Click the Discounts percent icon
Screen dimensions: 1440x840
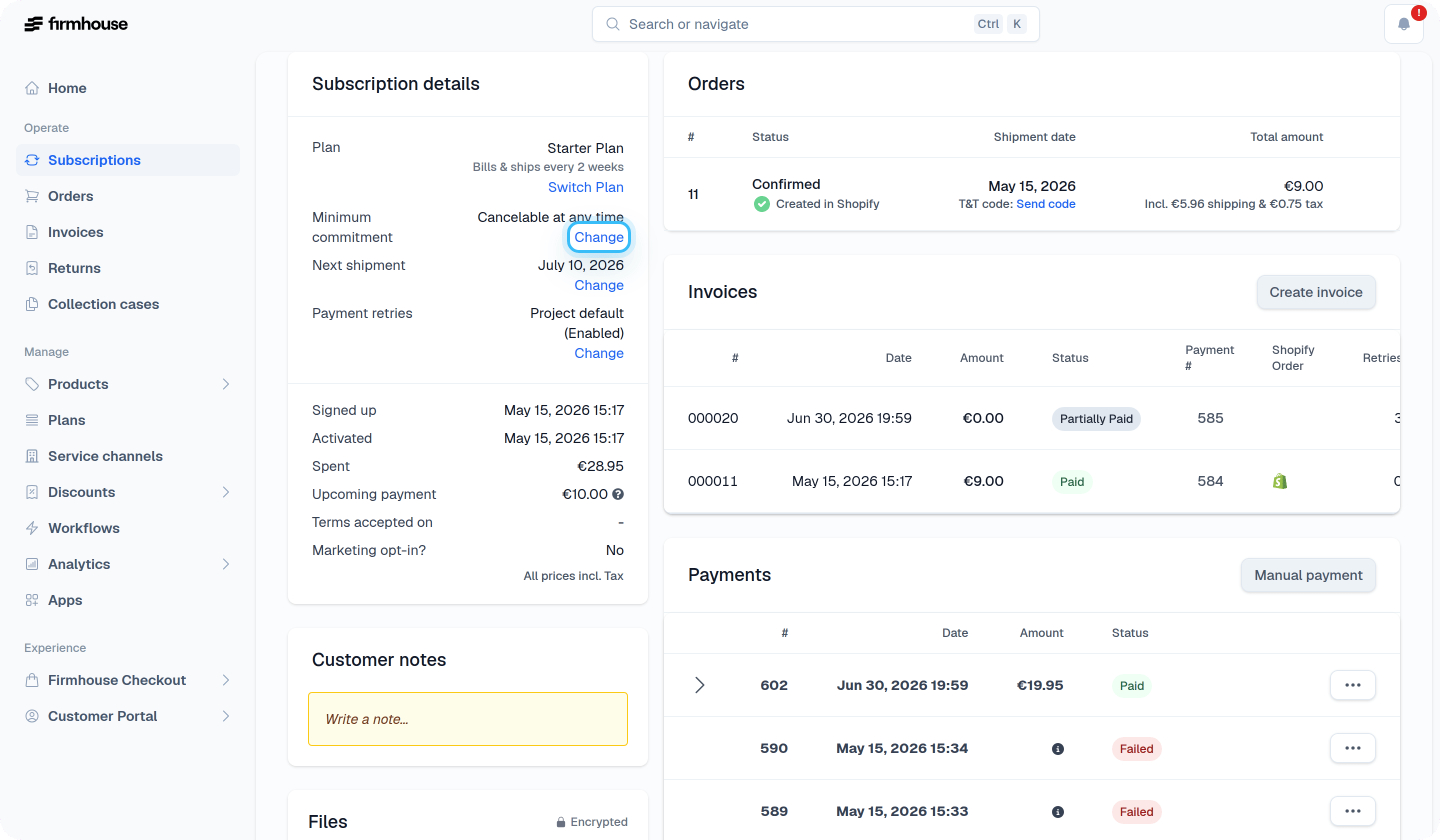(x=32, y=492)
